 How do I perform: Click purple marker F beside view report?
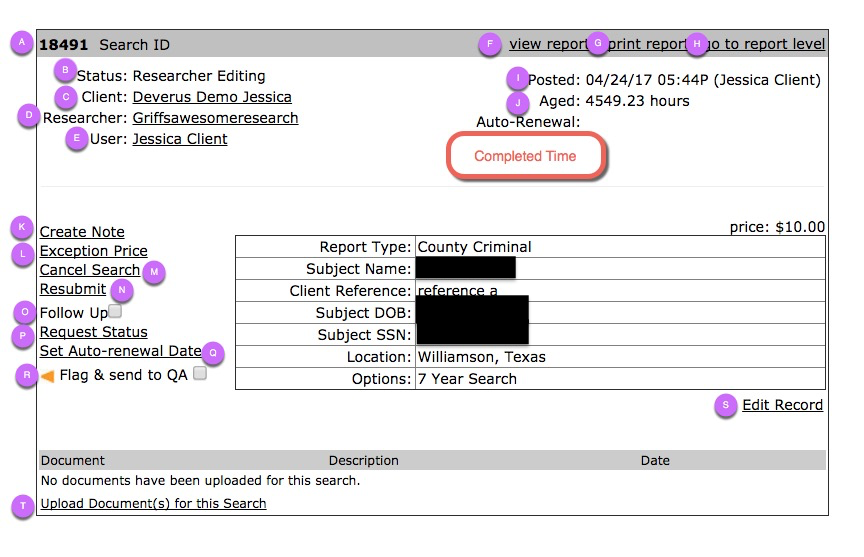490,44
